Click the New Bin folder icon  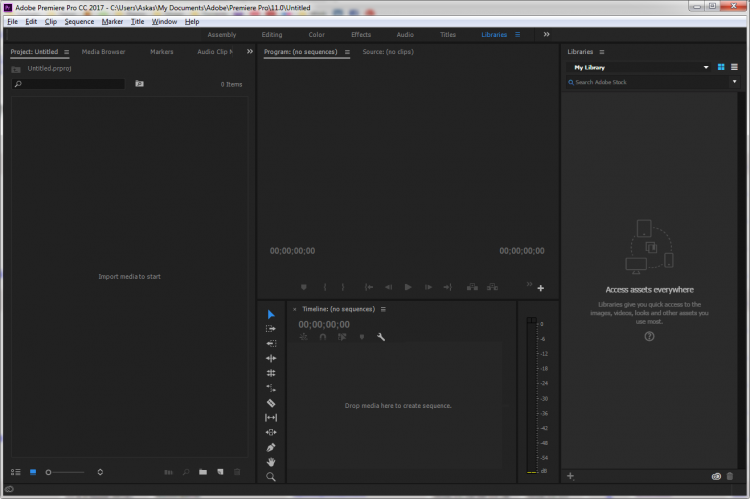point(203,471)
